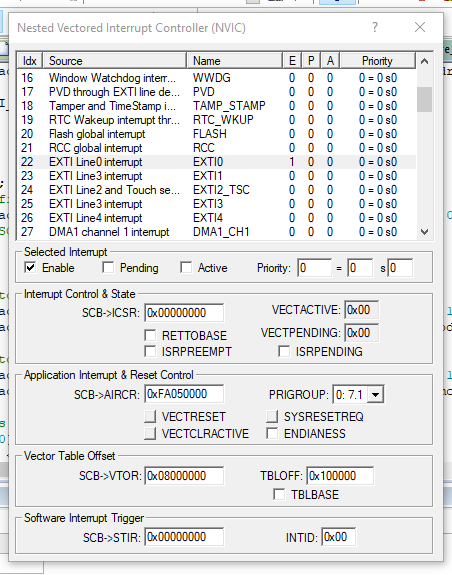Select the TAMP_STAMP interrupt row
Viewport: 452px width, 575px height.
coord(217,106)
